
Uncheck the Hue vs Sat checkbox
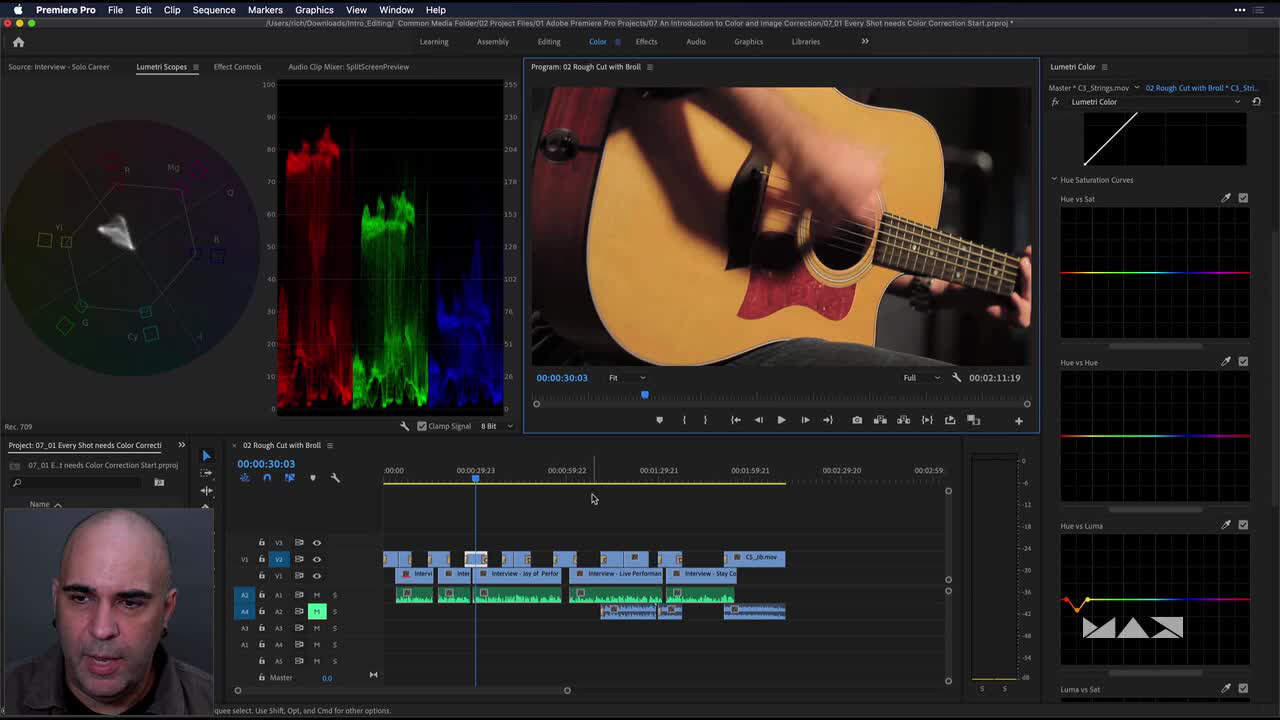coord(1243,198)
